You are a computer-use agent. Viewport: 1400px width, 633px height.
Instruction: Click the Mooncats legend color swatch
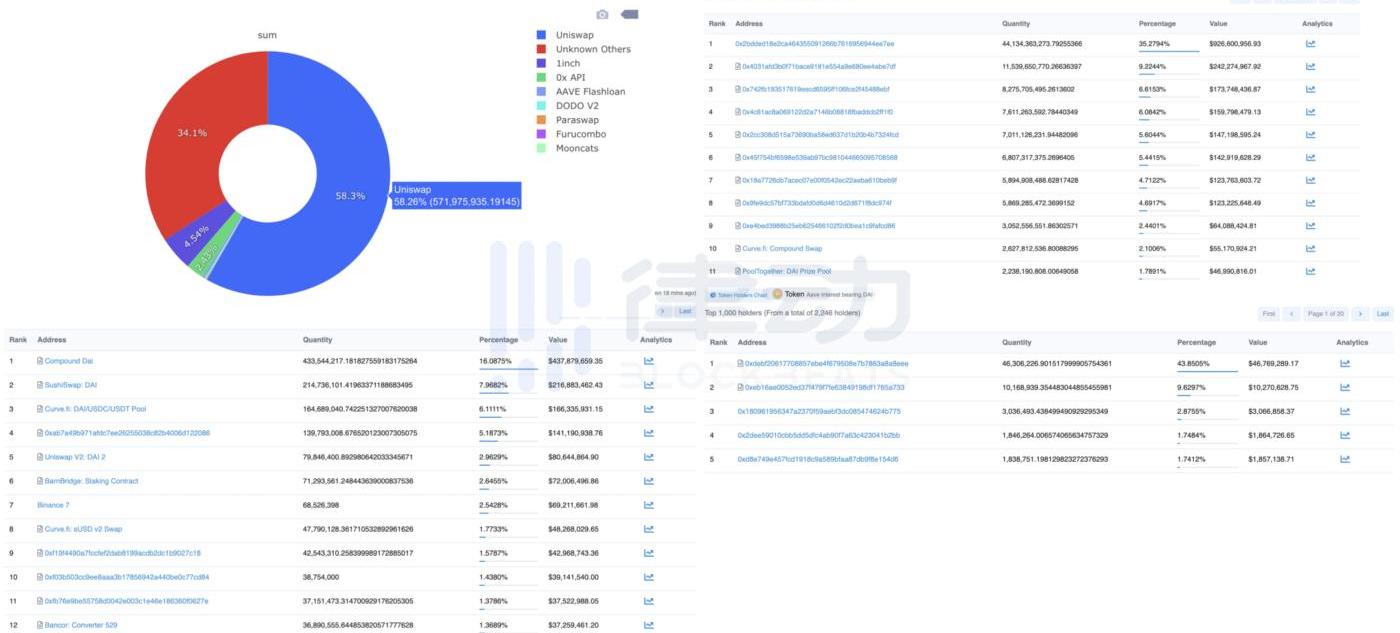[541, 148]
